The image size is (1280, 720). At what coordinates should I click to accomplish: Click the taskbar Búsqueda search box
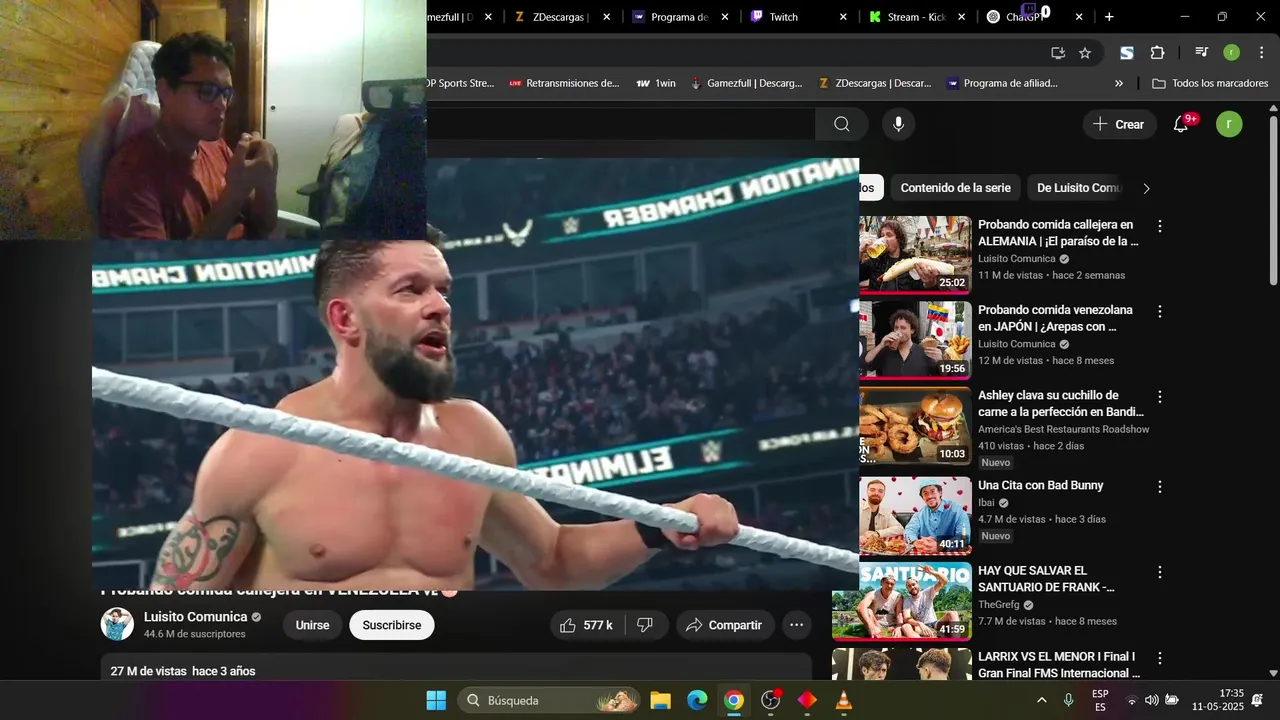point(549,700)
